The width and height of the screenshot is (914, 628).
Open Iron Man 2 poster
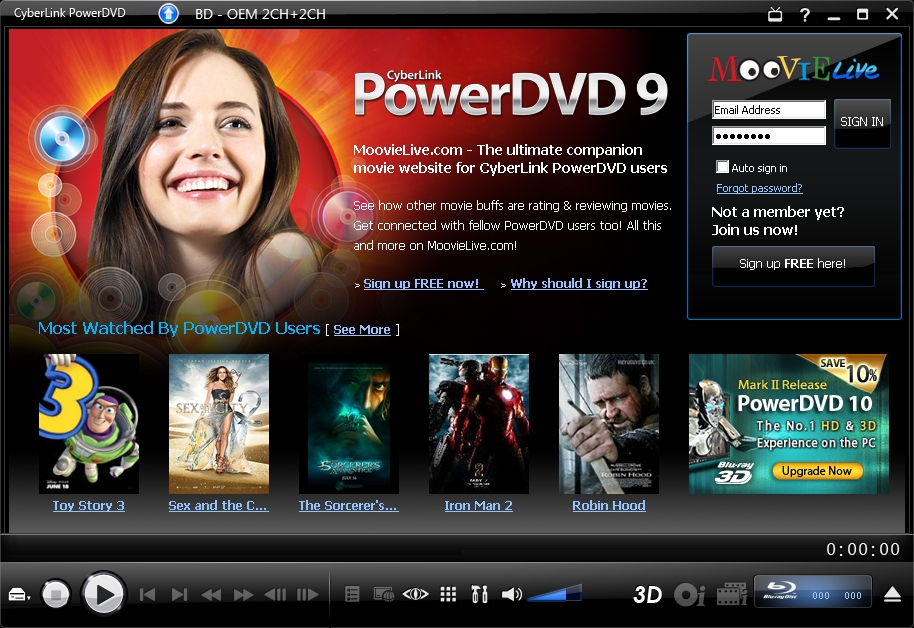click(479, 424)
